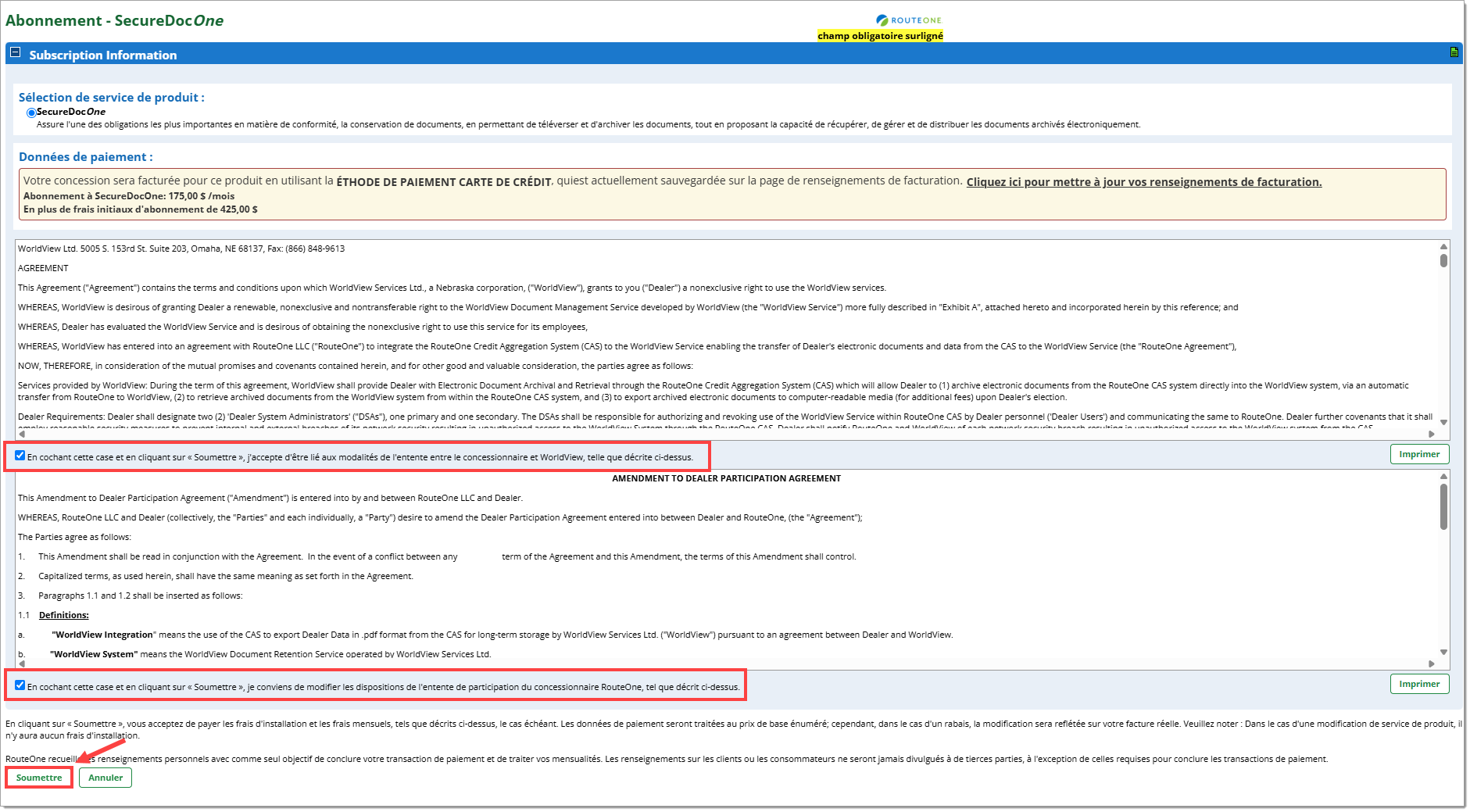The width and height of the screenshot is (1470, 812).
Task: Click the RouteOne logo
Action: pos(909,20)
